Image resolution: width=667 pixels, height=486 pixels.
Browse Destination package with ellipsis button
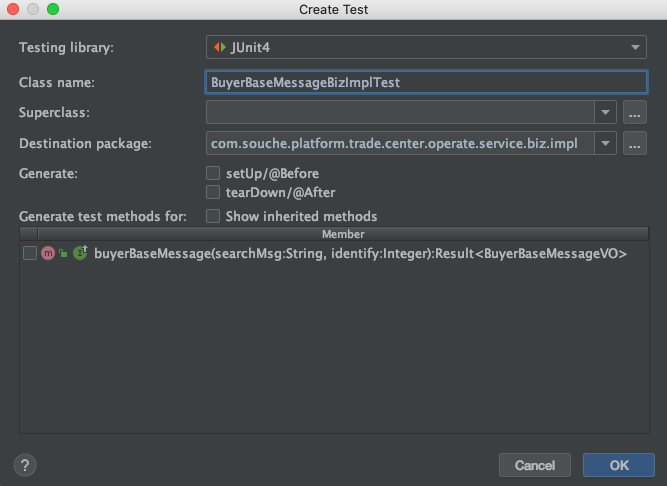point(634,144)
